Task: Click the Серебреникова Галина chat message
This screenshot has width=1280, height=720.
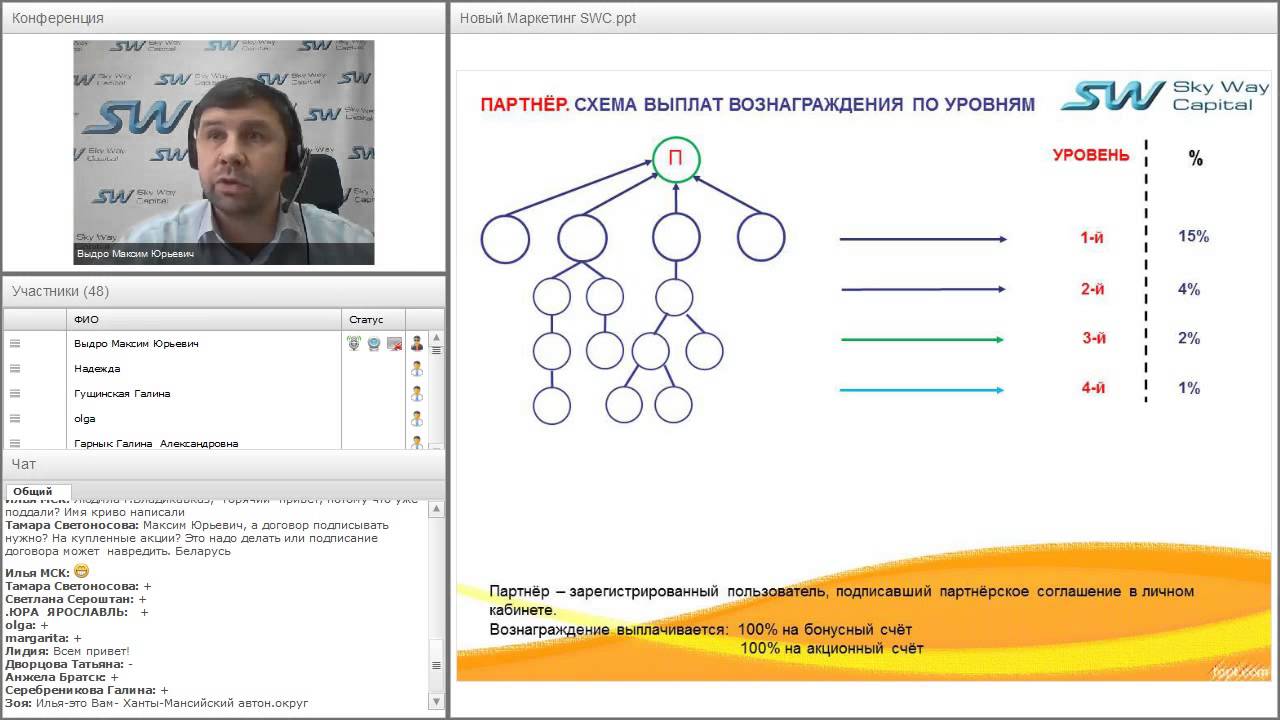Action: (85, 689)
